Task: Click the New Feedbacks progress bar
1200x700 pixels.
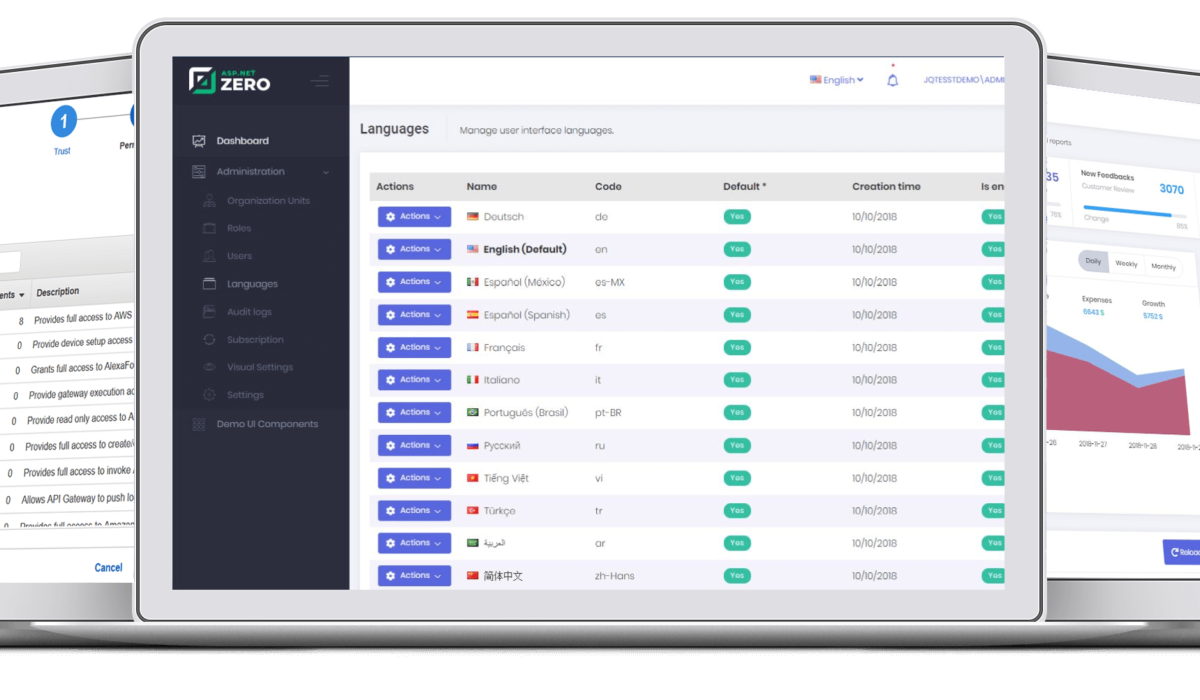Action: [1127, 214]
